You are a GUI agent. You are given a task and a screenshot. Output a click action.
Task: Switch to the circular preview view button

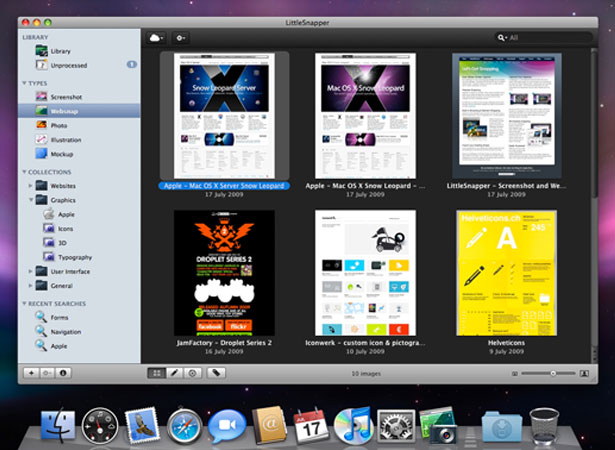point(193,373)
